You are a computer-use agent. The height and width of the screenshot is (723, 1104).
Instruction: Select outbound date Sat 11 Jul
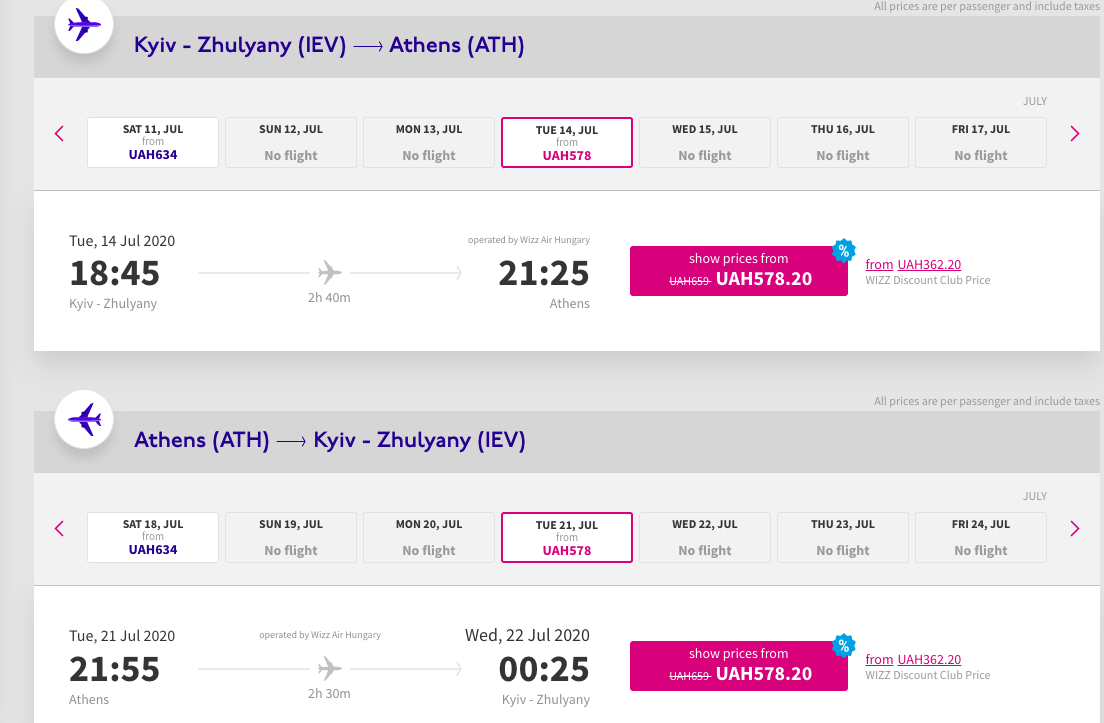(x=153, y=142)
